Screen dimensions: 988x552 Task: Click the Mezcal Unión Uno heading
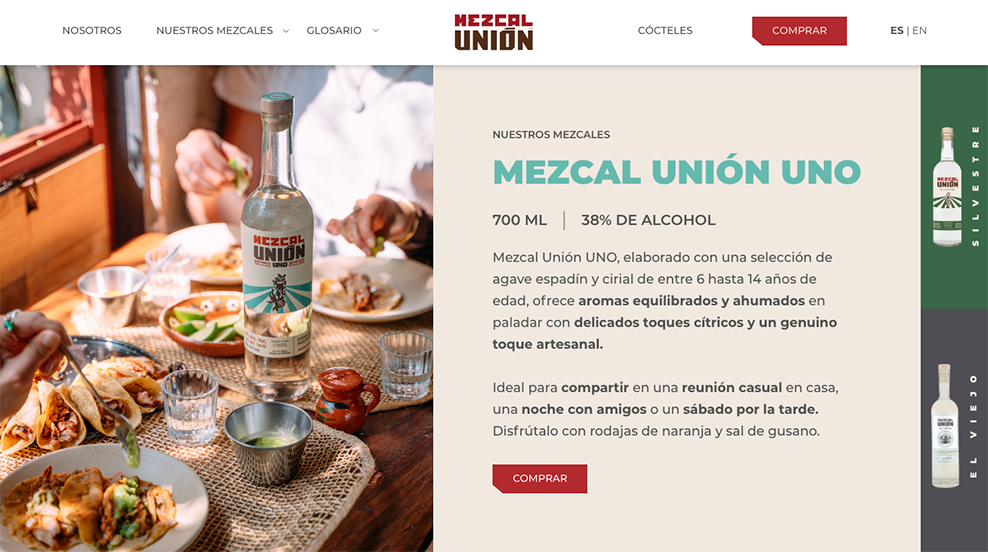[677, 171]
